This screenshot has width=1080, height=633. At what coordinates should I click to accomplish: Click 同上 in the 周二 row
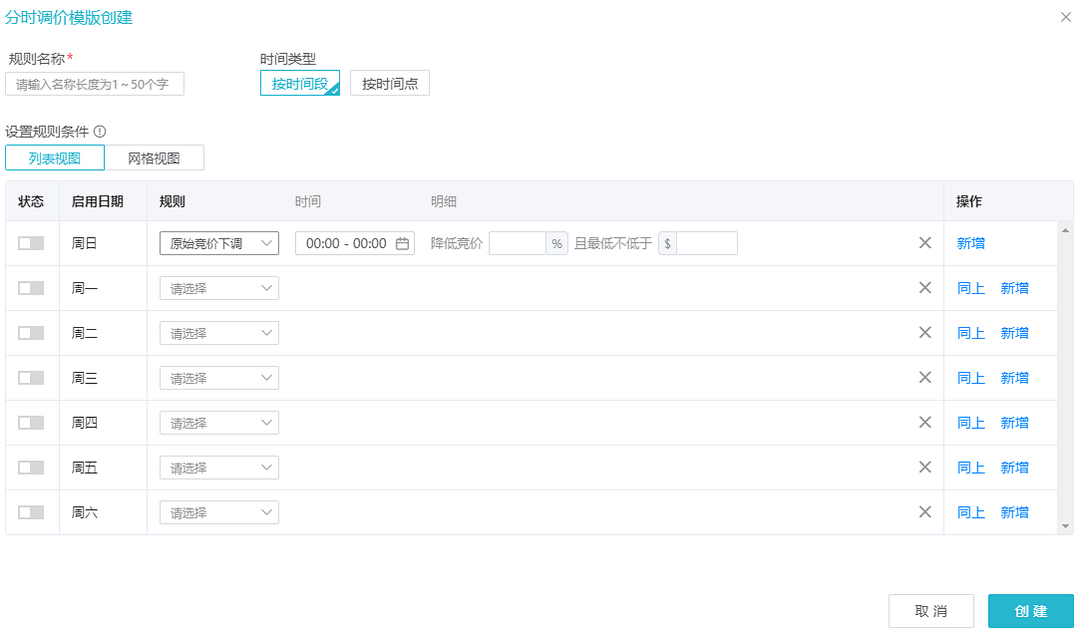tap(970, 333)
